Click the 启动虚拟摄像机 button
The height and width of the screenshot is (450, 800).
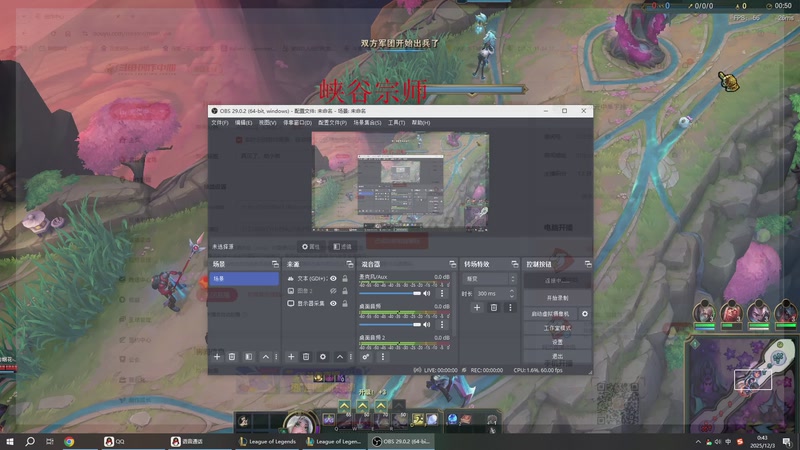click(x=550, y=314)
